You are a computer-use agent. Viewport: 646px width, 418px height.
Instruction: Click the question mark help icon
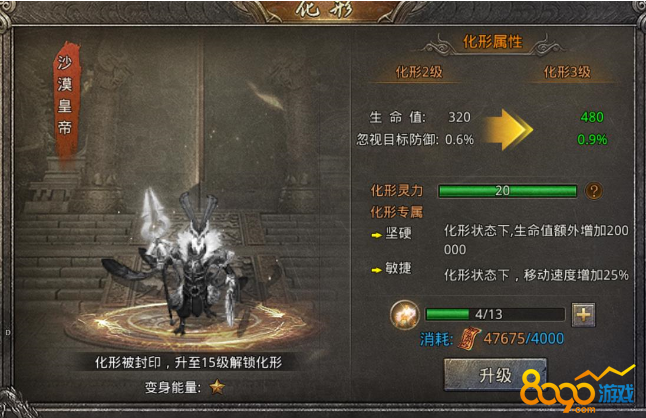[594, 191]
